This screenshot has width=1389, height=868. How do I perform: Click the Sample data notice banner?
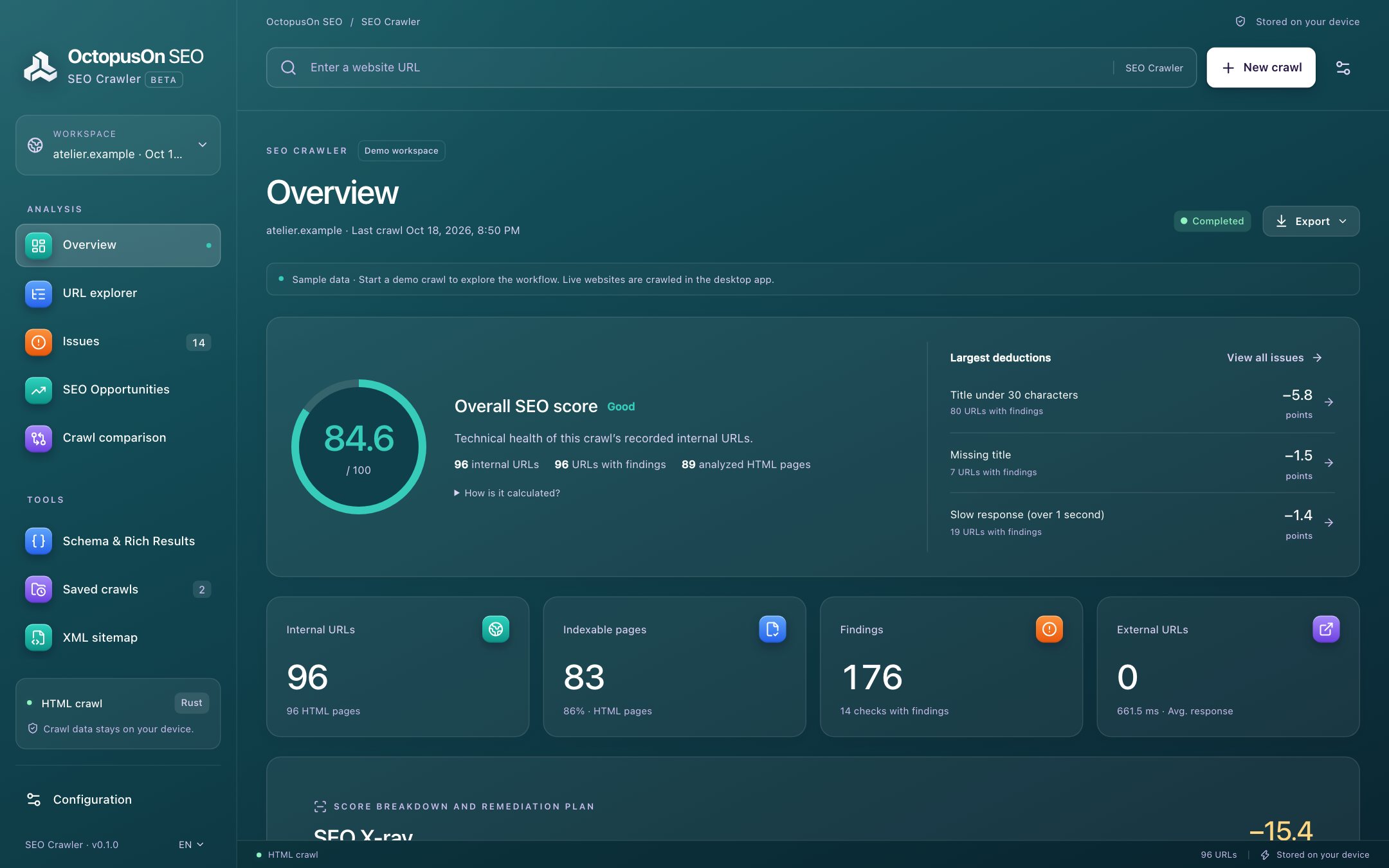pos(813,280)
